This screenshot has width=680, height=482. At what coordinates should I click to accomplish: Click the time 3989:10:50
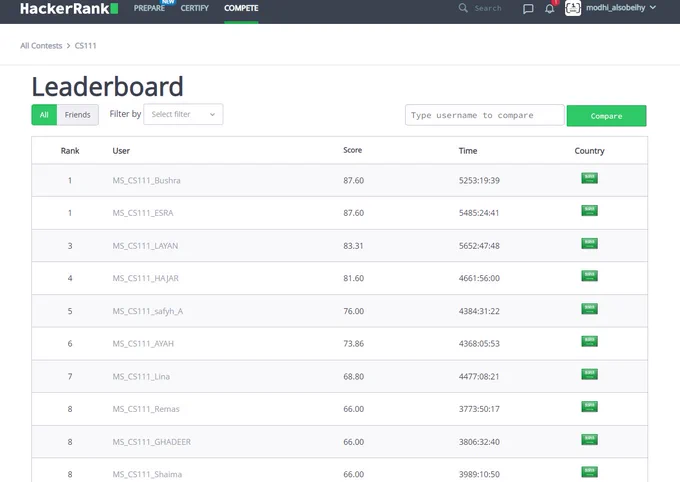479,474
